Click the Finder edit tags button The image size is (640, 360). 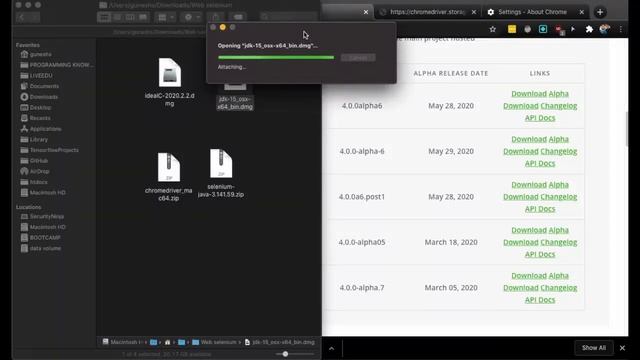[x=238, y=17]
